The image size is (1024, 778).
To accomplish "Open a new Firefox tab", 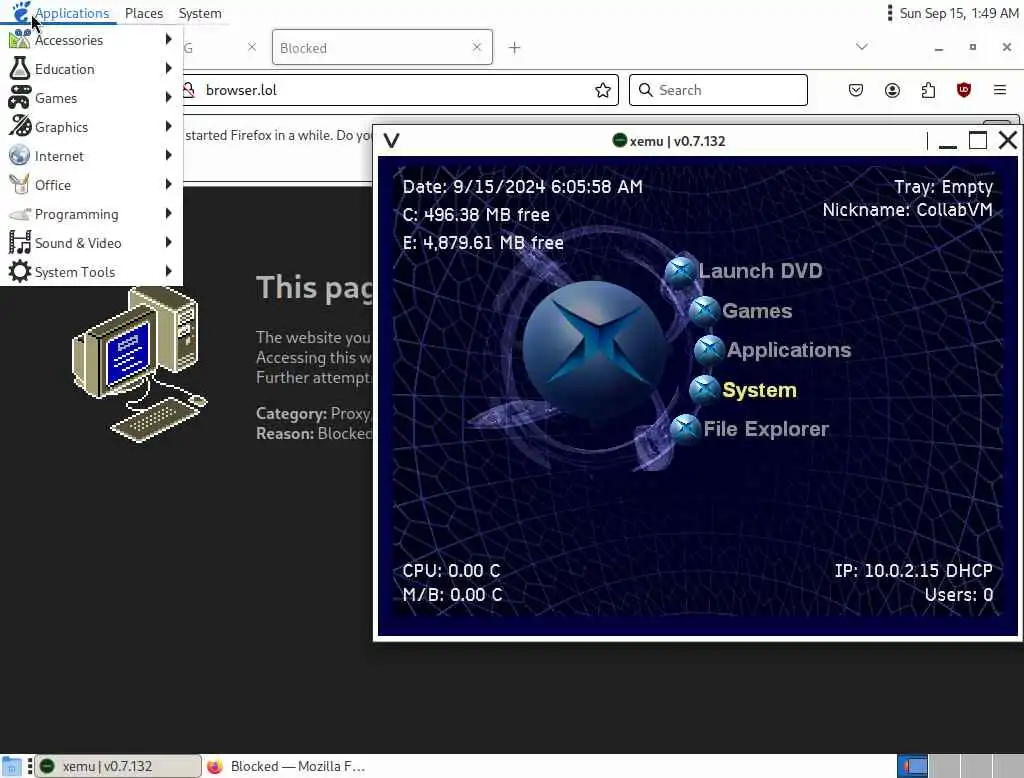I will tap(515, 48).
